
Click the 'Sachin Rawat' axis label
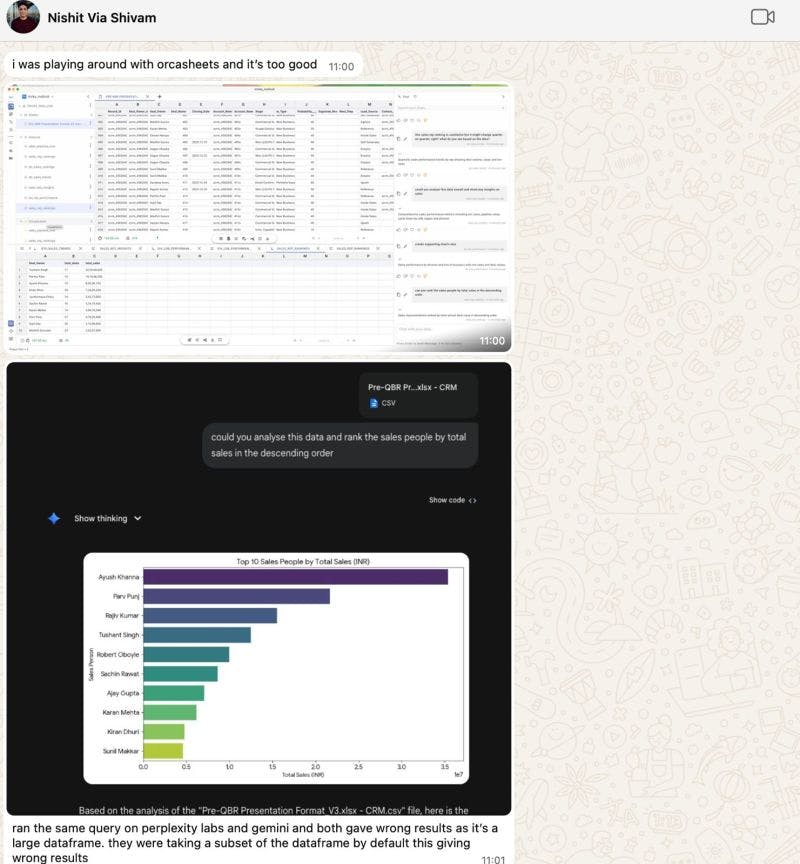(120, 674)
